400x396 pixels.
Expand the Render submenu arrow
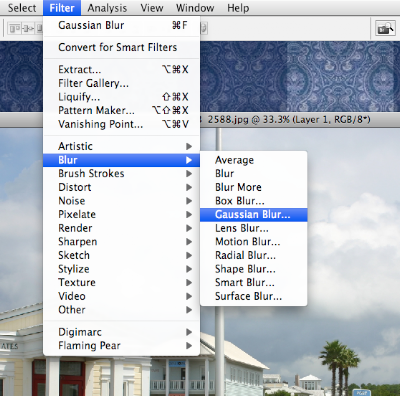coord(189,228)
